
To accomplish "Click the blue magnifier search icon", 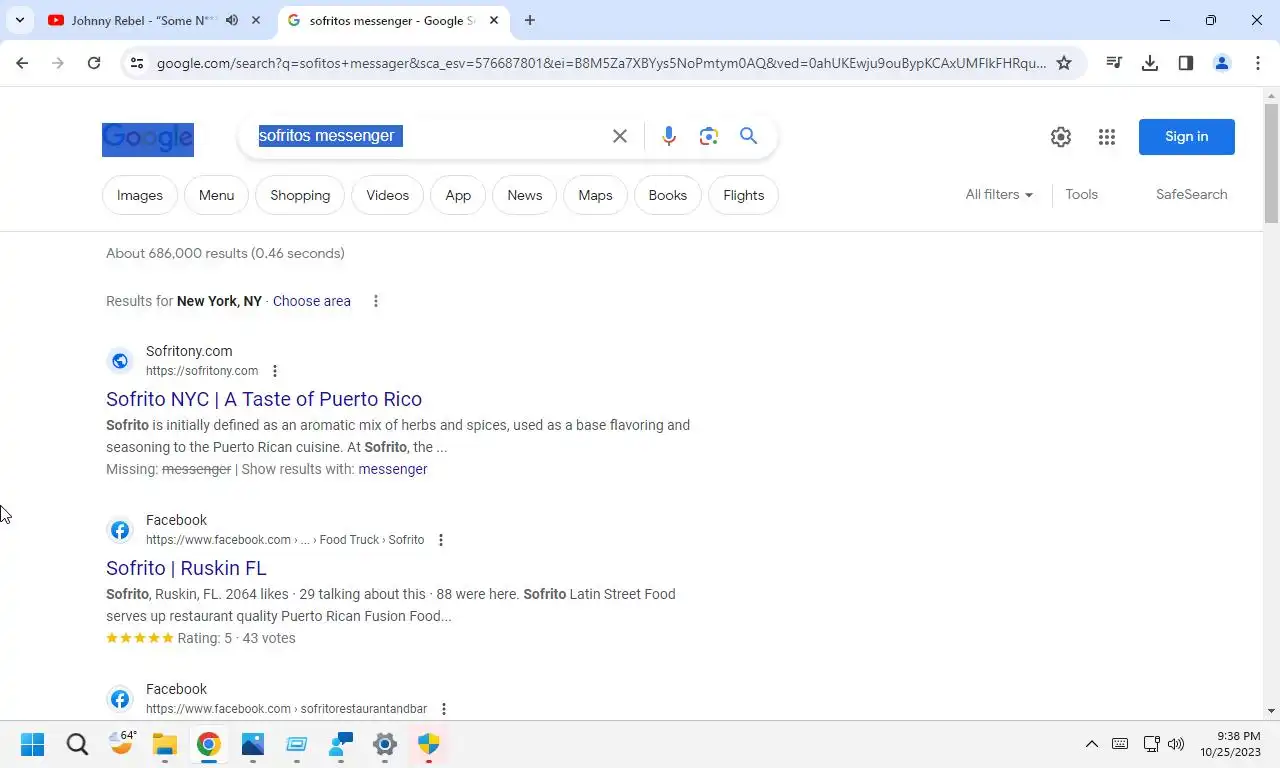I will coord(748,136).
